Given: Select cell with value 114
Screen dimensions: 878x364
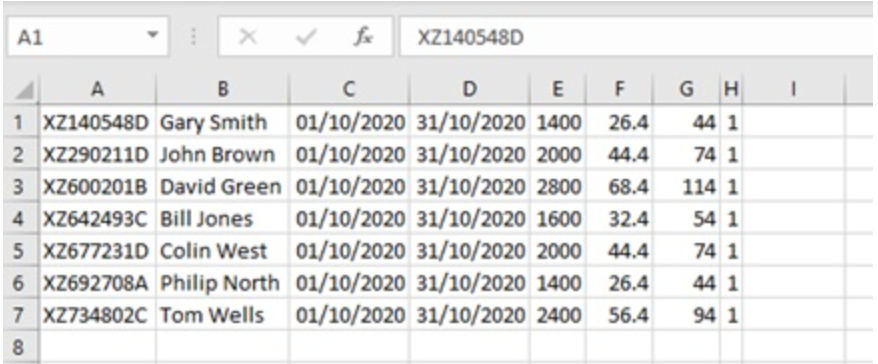Looking at the screenshot, I should click(686, 186).
